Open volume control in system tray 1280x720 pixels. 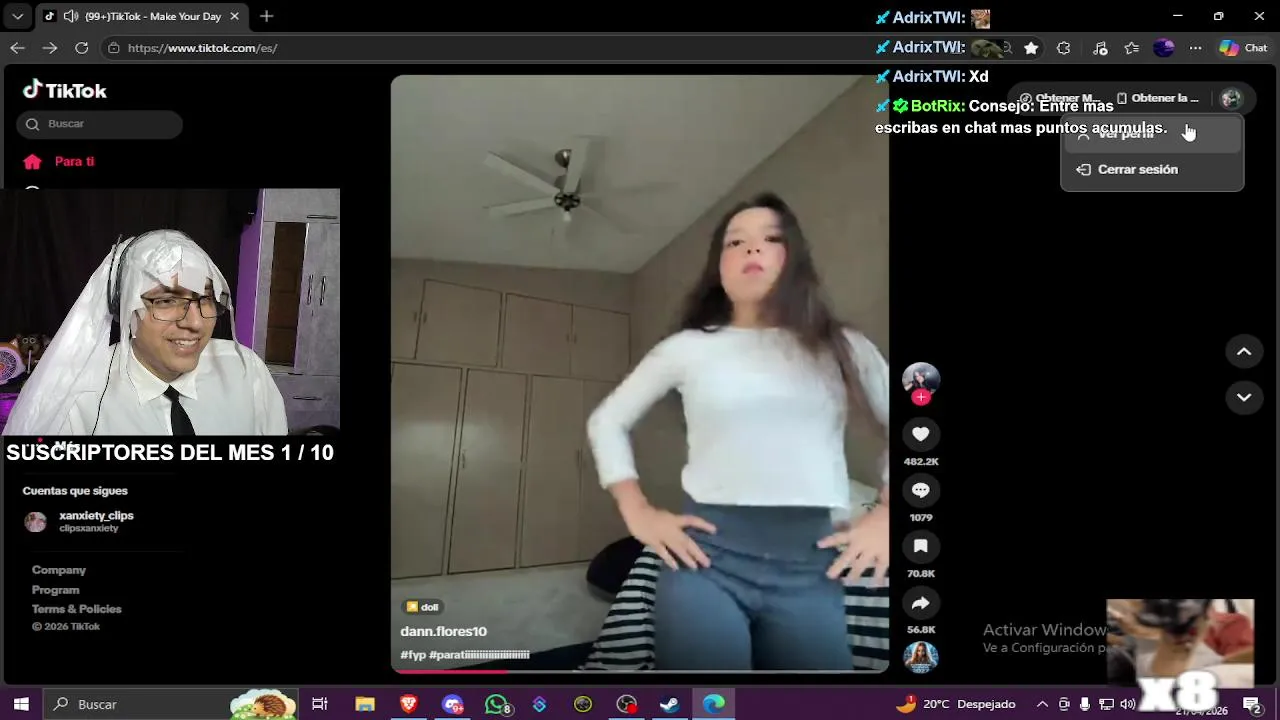(x=1128, y=704)
